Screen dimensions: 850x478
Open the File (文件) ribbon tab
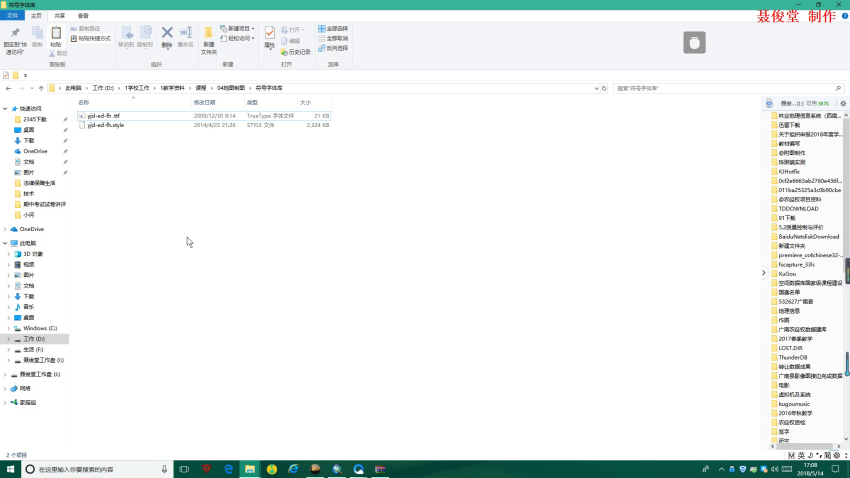(x=12, y=16)
